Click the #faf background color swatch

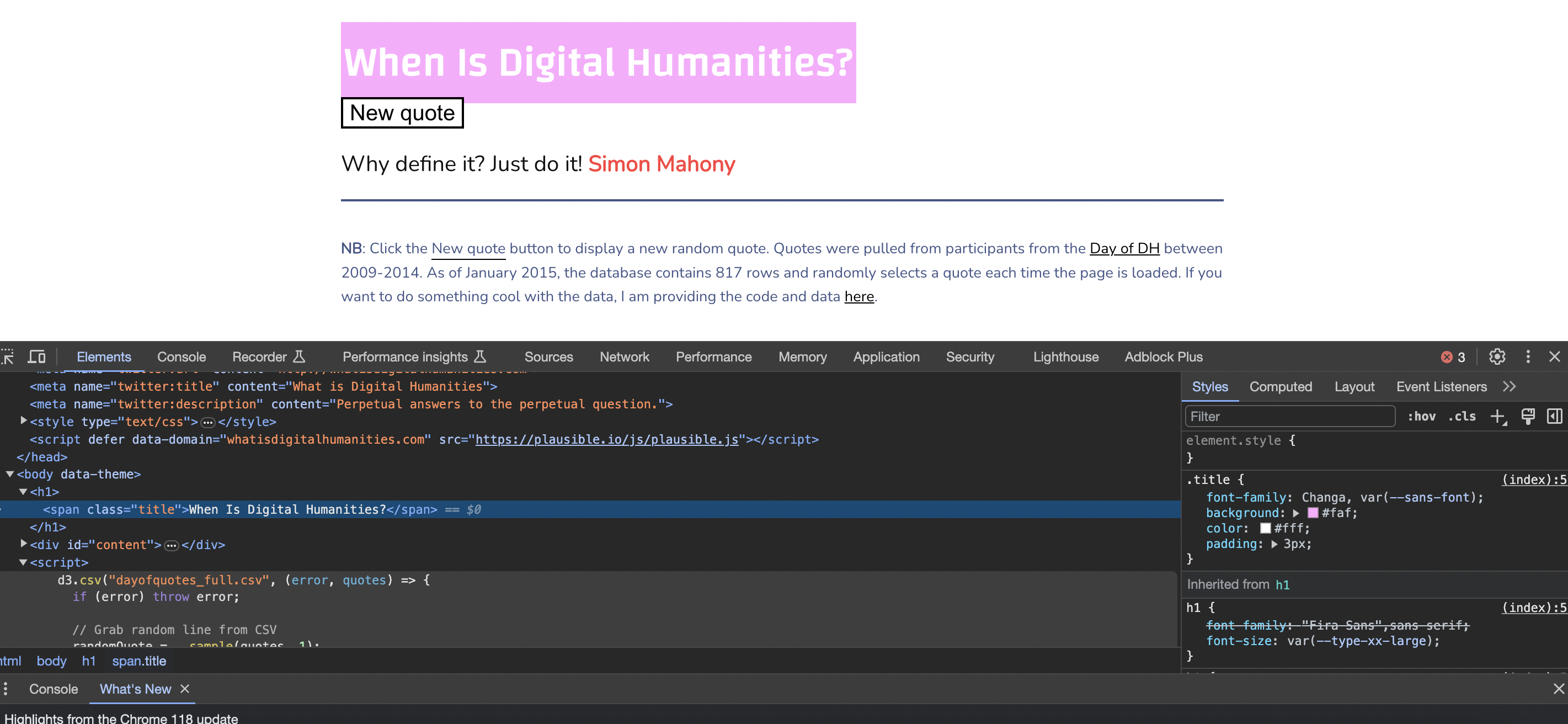1313,513
